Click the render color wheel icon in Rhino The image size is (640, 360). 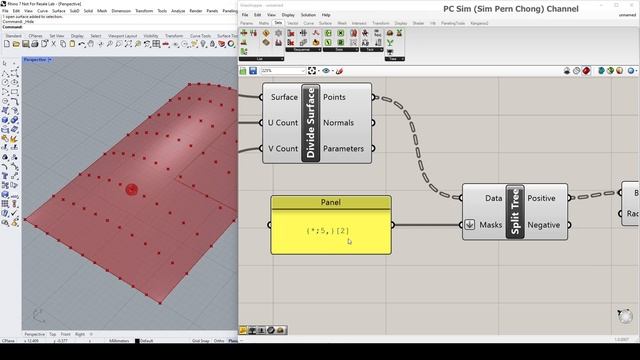[231, 44]
